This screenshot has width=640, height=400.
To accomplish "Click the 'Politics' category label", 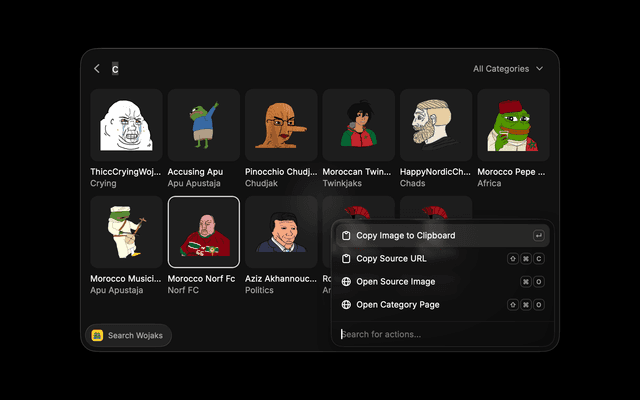I will tap(259, 290).
